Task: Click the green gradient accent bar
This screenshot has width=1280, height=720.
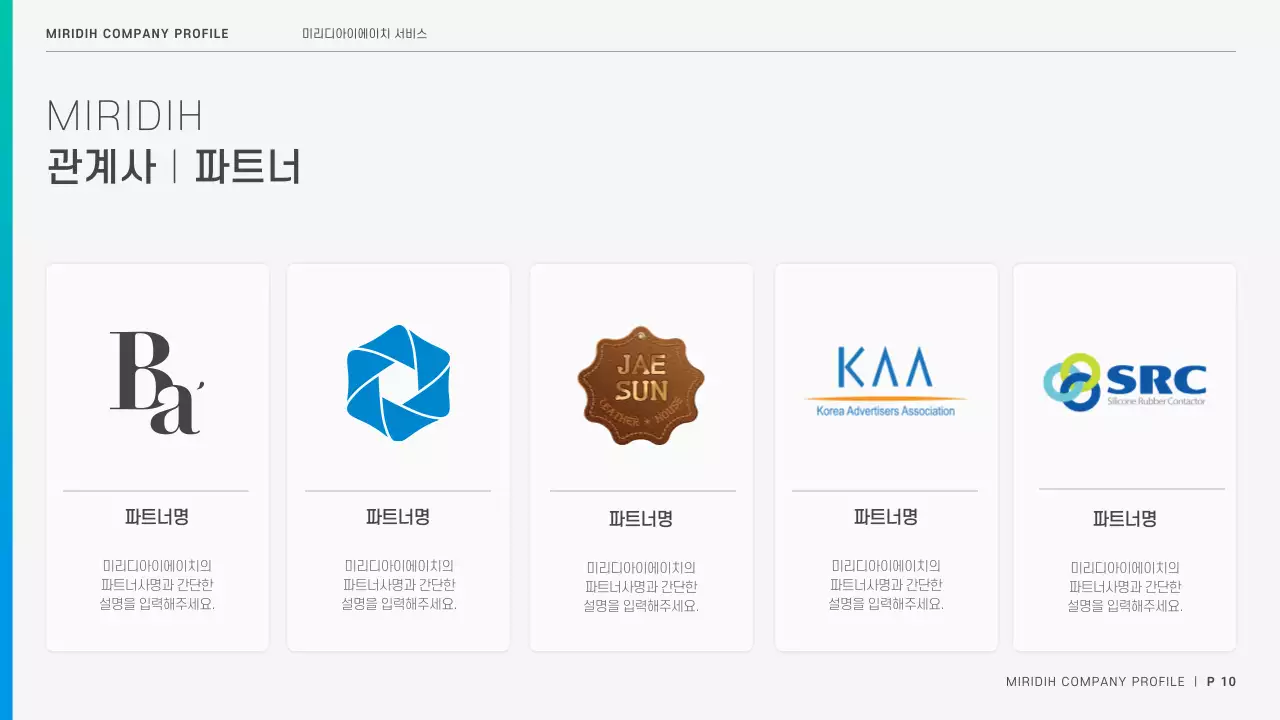Action: click(x=8, y=360)
